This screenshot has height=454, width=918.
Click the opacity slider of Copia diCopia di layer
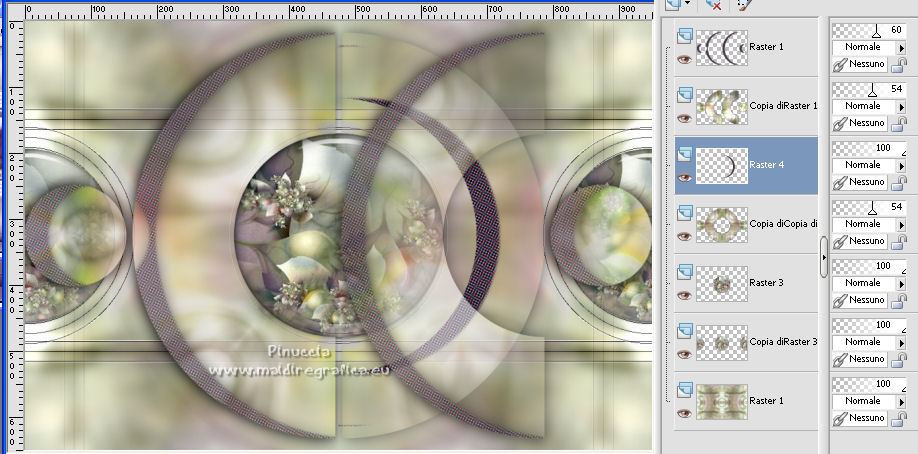(869, 207)
